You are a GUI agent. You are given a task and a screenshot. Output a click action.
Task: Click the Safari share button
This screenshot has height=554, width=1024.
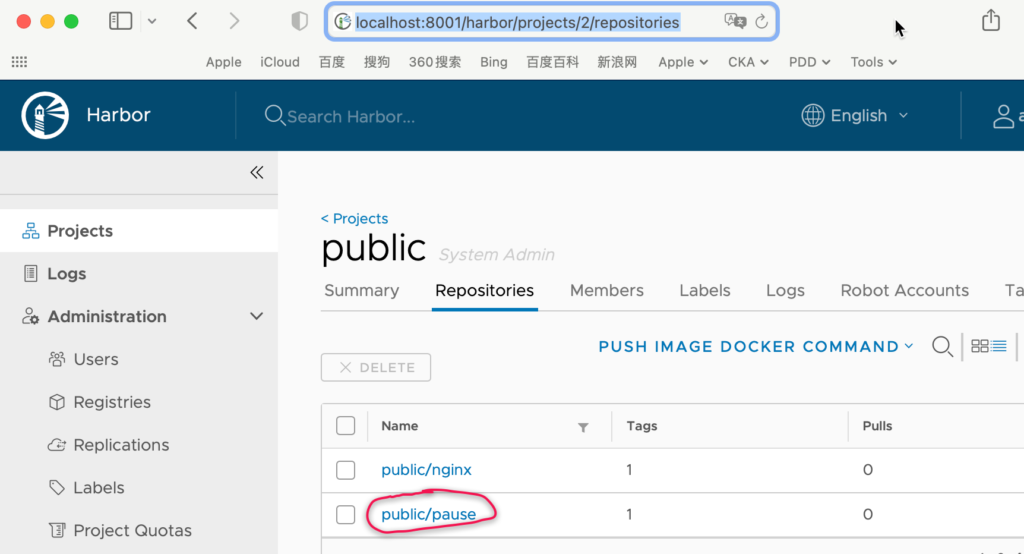click(x=991, y=20)
